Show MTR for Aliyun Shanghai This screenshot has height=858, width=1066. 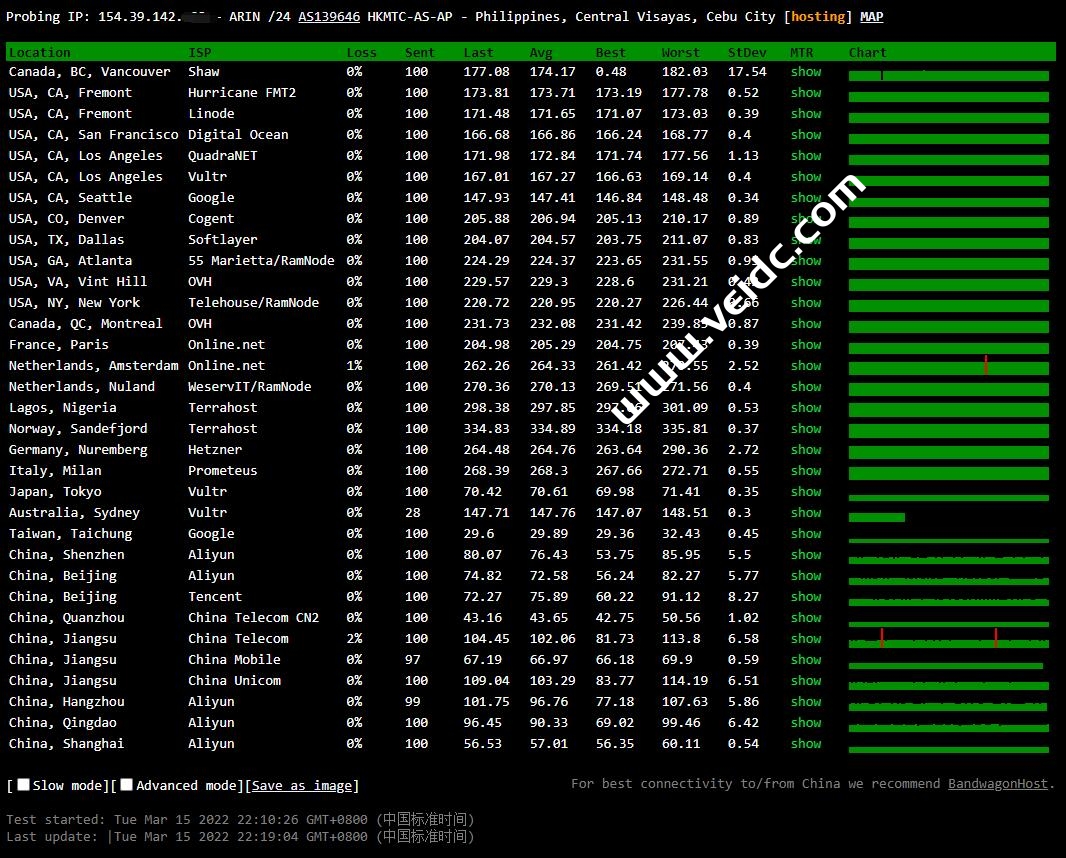806,744
